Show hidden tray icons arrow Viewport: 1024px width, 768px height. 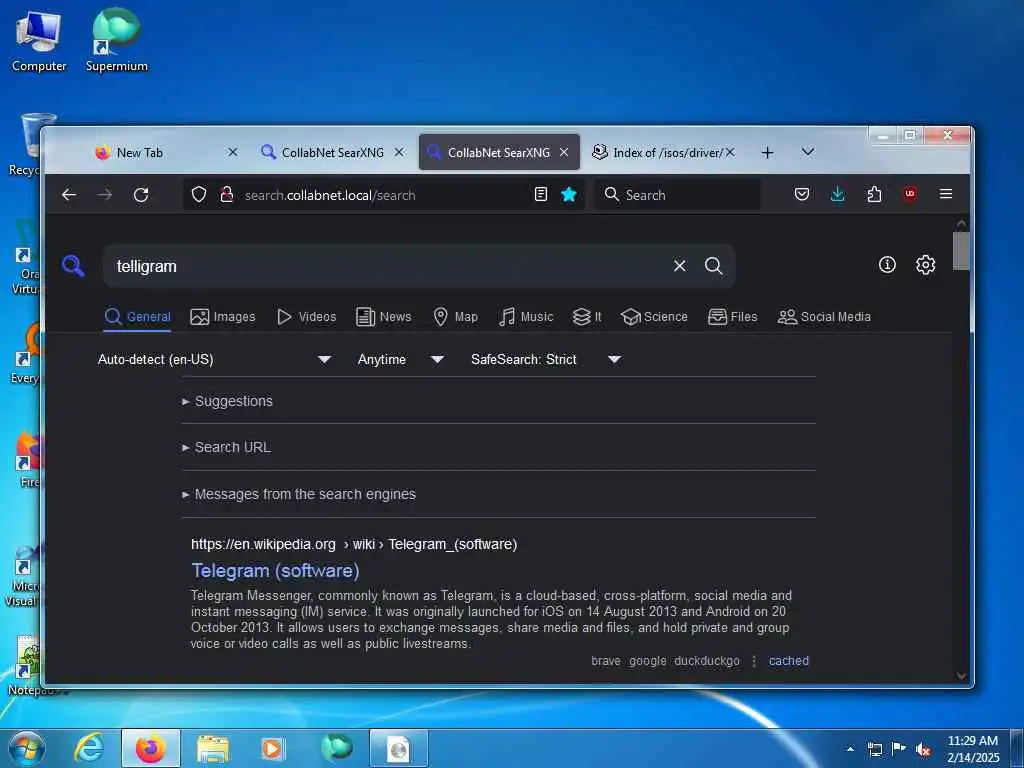850,749
